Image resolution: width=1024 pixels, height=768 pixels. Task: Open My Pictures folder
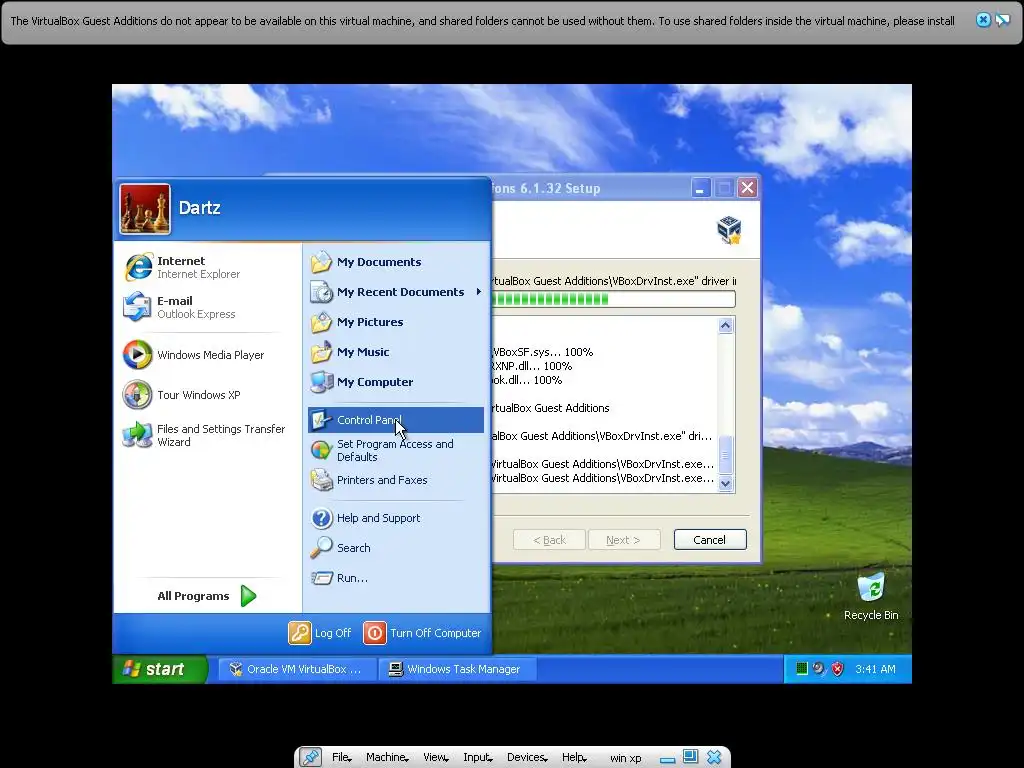point(396,322)
